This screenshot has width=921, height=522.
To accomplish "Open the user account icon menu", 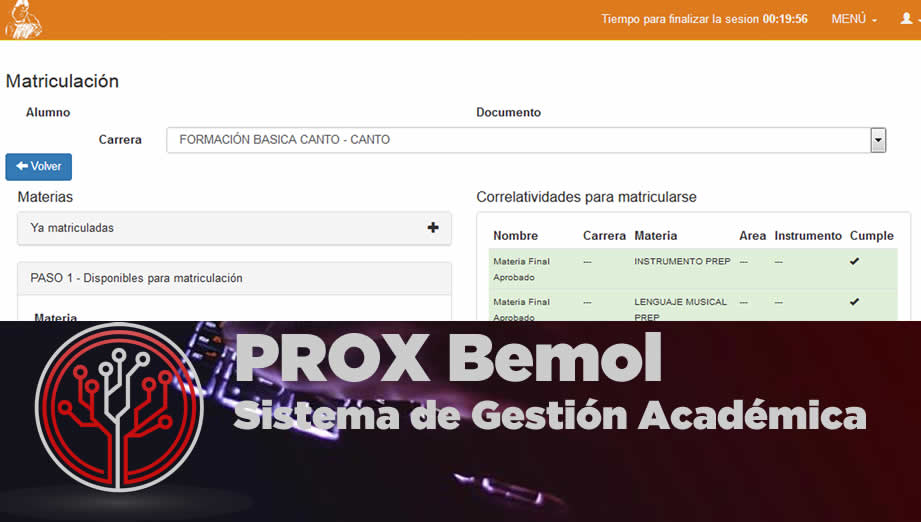I will pyautogui.click(x=908, y=19).
